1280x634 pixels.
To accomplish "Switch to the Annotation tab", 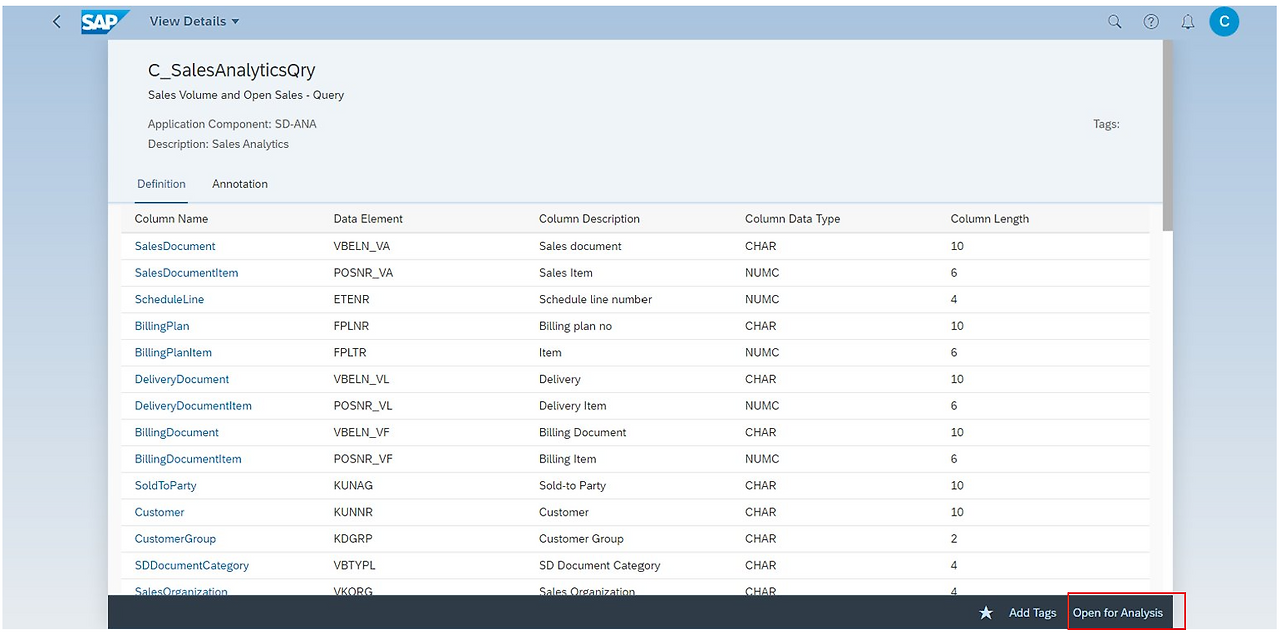I will coord(239,184).
